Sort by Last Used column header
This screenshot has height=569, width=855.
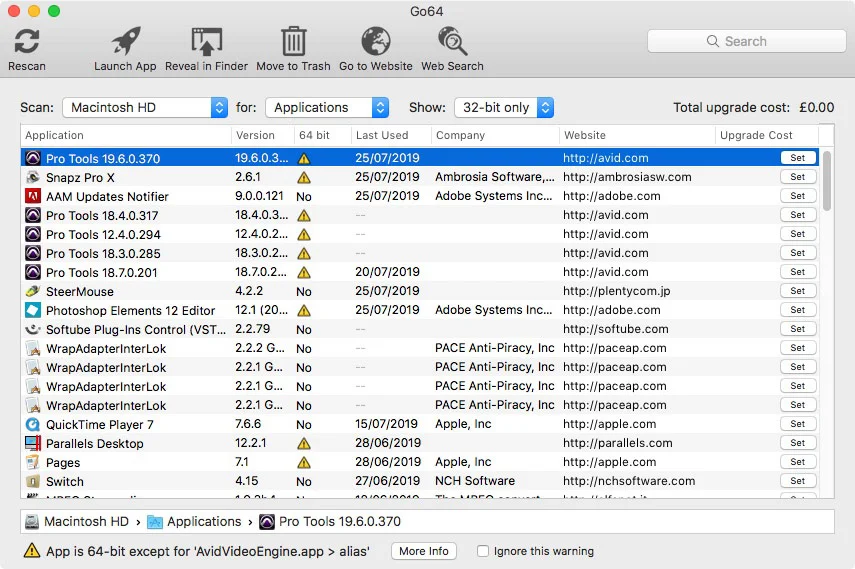[391, 135]
